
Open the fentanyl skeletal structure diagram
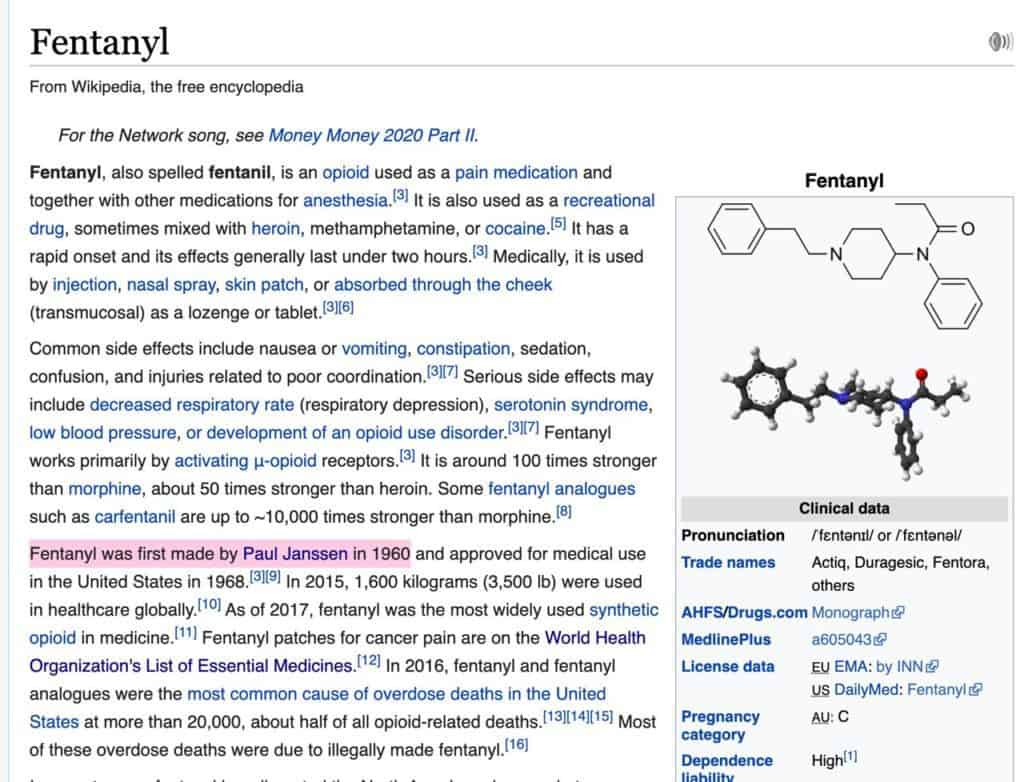(x=843, y=264)
